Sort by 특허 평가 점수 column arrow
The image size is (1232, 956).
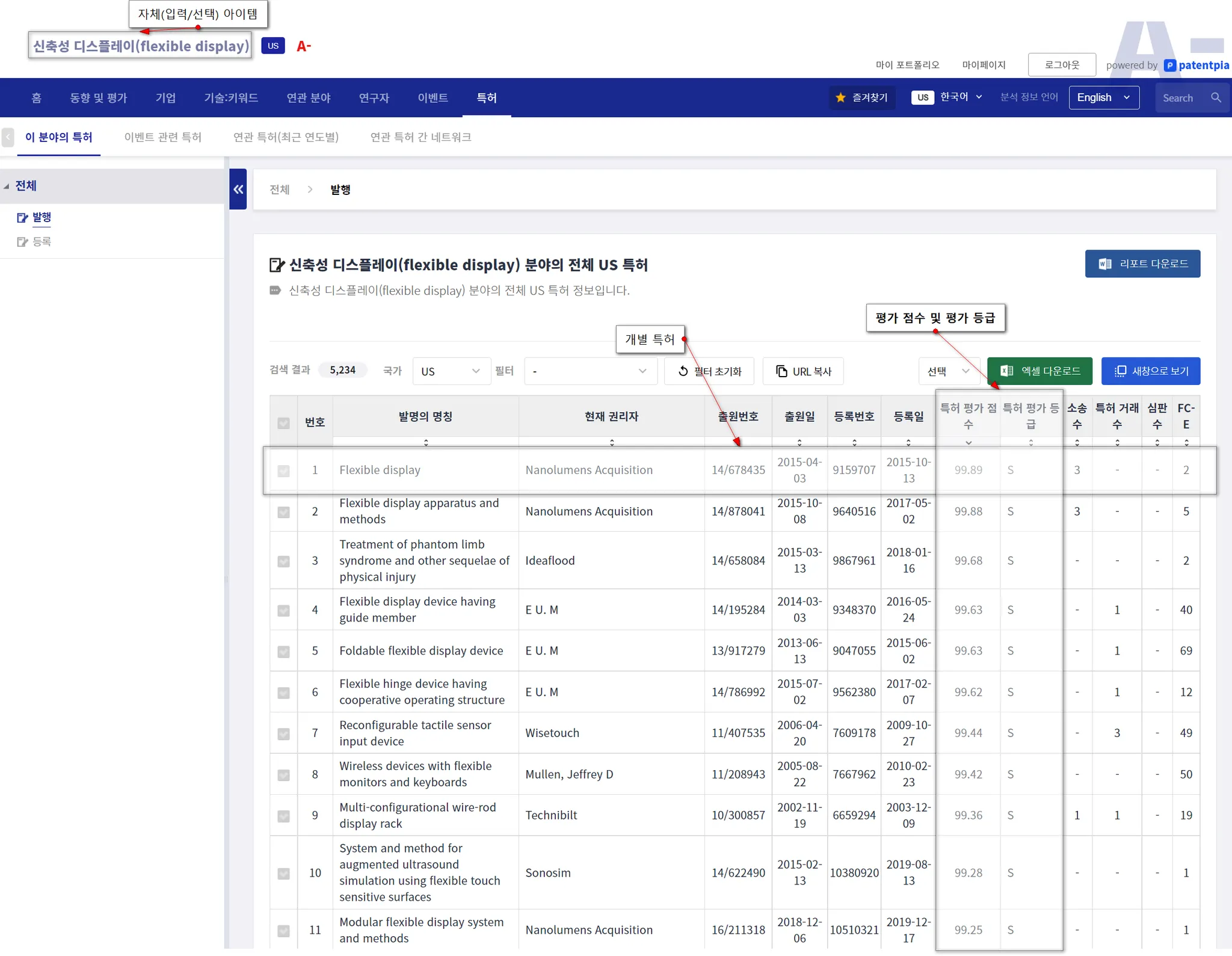968,443
